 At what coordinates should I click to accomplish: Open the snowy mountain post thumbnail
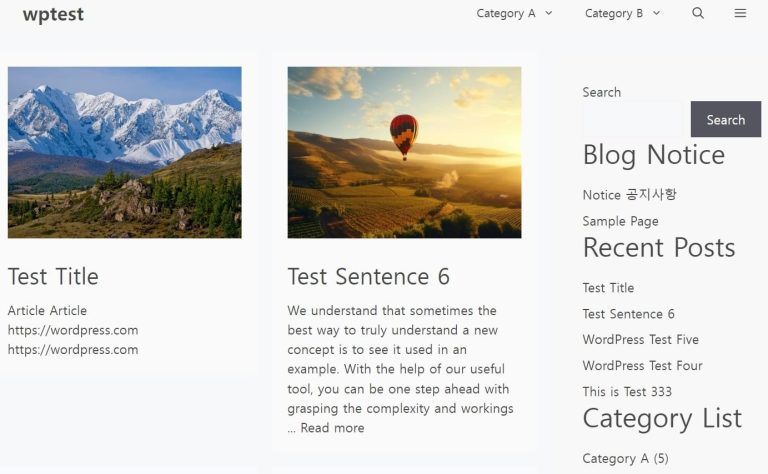pos(124,152)
